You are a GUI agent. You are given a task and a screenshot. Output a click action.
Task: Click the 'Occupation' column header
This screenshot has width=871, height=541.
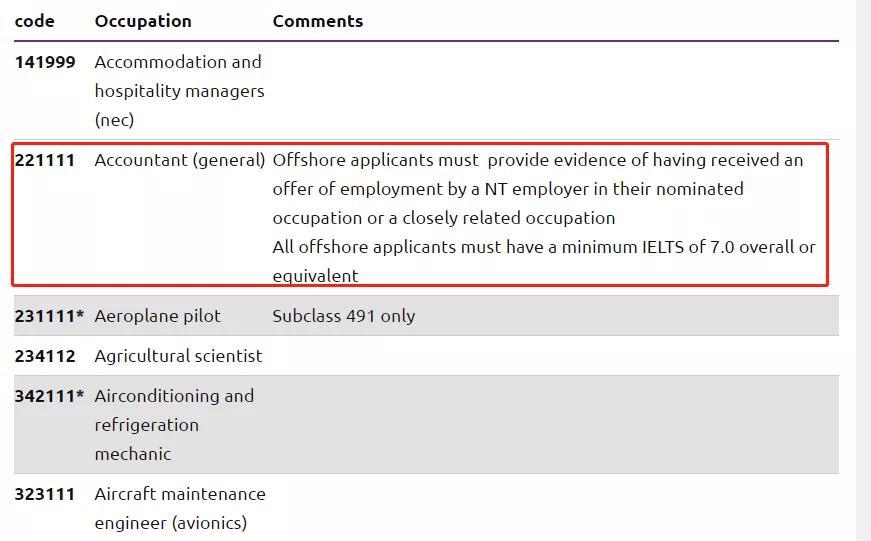[x=143, y=21]
